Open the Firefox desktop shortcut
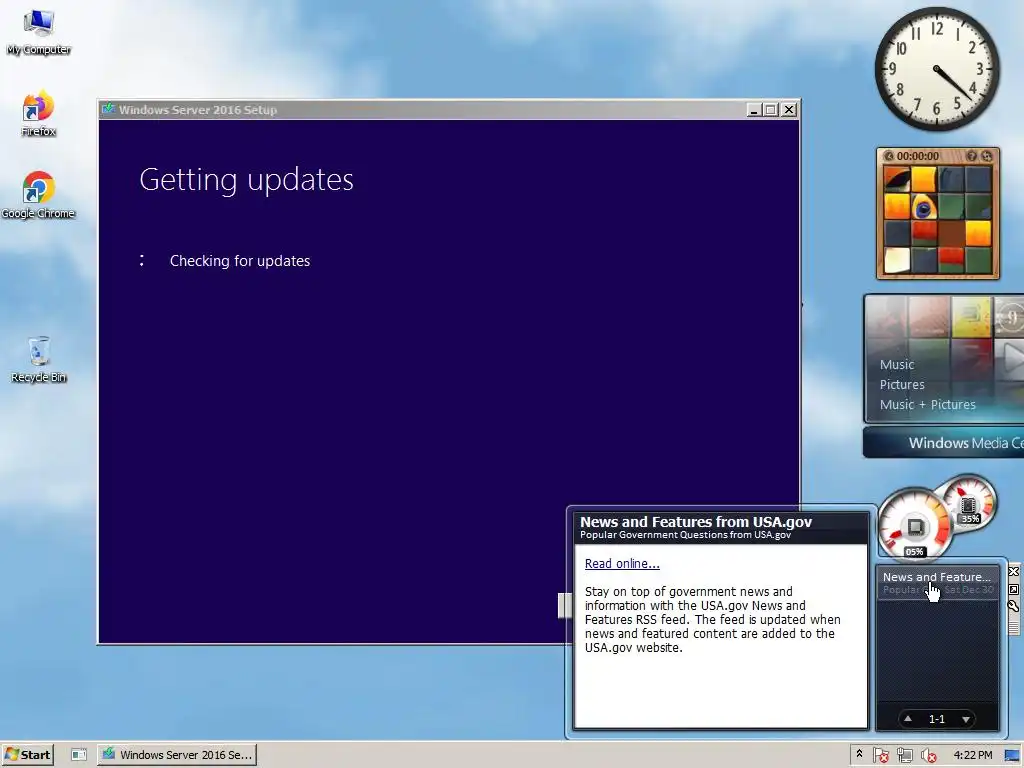This screenshot has width=1024, height=768. [38, 113]
